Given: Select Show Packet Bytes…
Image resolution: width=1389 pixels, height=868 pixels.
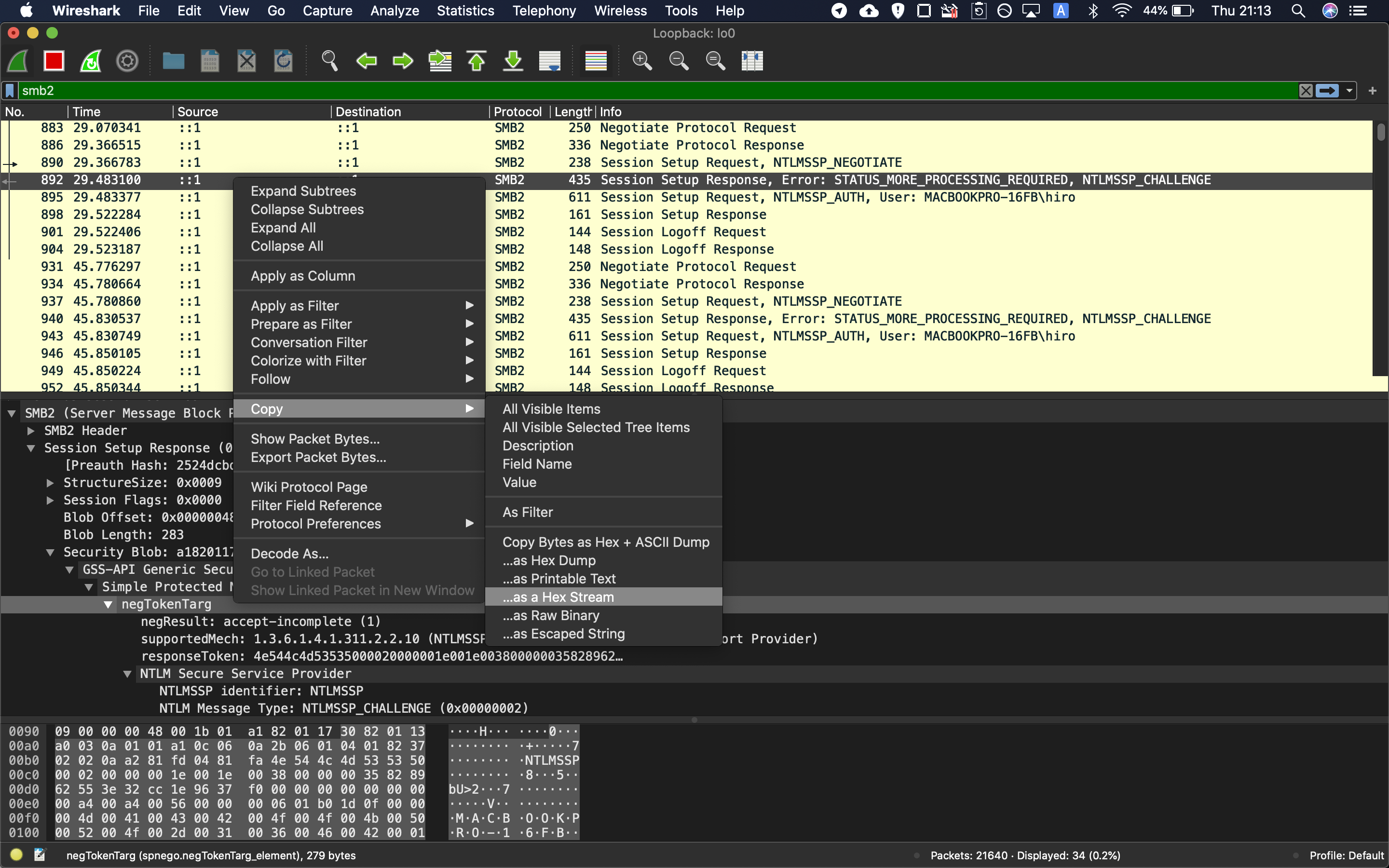Looking at the screenshot, I should pyautogui.click(x=359, y=439).
